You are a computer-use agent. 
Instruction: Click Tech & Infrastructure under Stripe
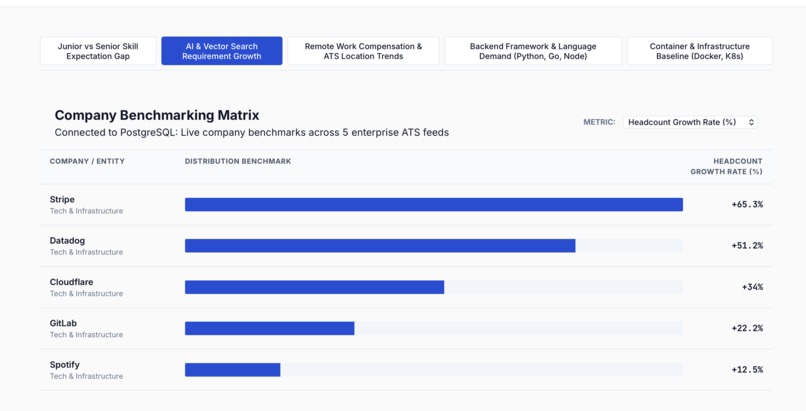pyautogui.click(x=86, y=211)
